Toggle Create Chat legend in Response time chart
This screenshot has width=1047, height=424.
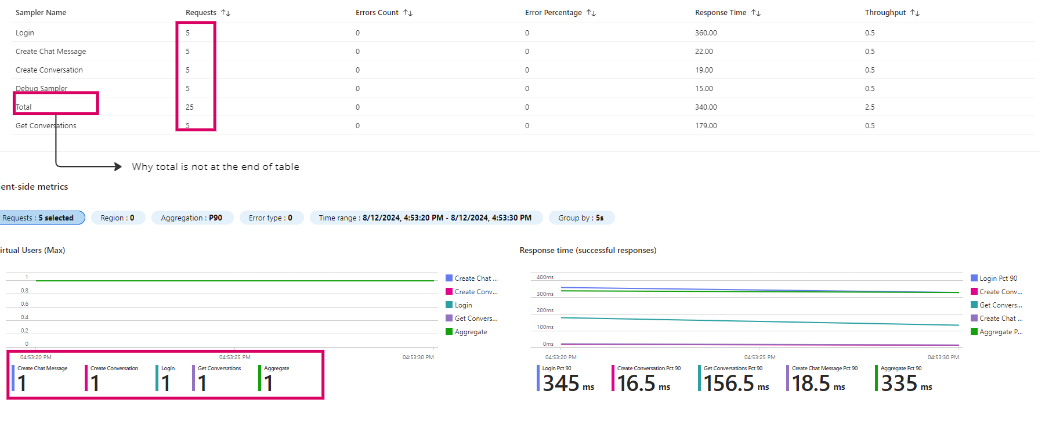(997, 319)
